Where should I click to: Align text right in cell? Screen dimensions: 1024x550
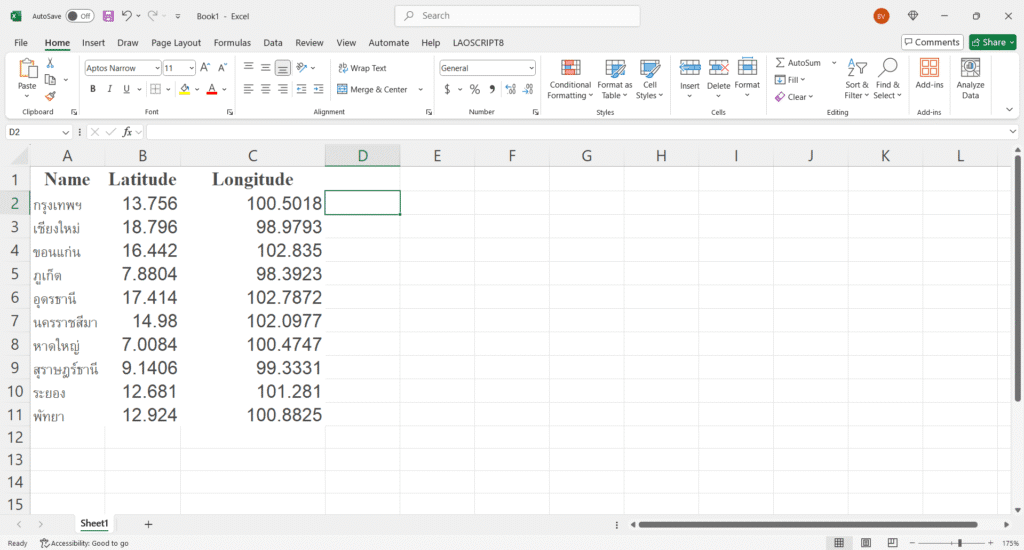[282, 89]
